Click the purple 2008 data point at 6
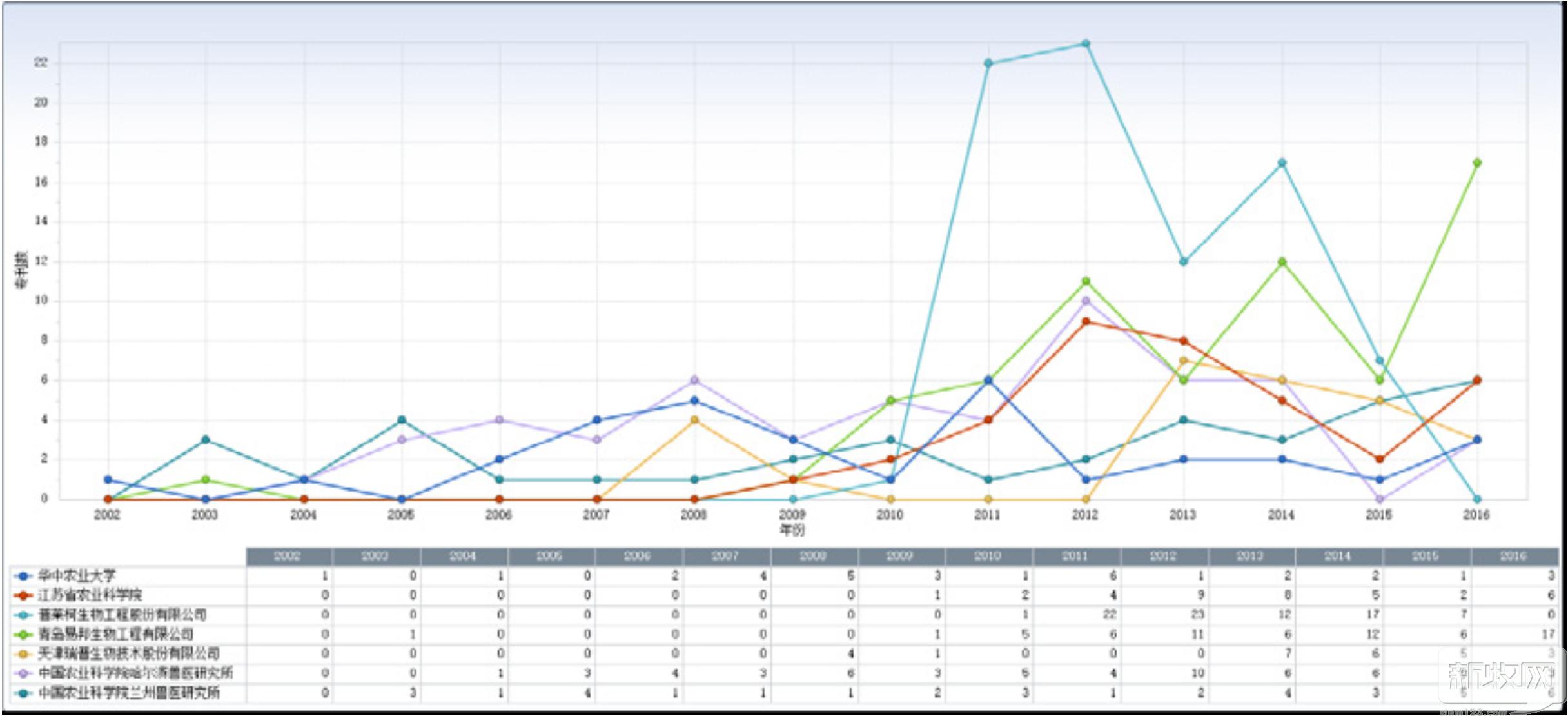Image resolution: width=1568 pixels, height=716 pixels. (x=694, y=381)
